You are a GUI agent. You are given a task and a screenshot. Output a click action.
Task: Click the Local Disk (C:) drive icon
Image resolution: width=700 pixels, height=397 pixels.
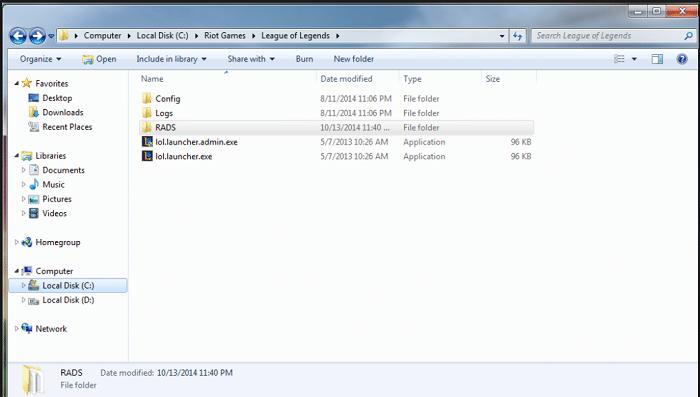(x=34, y=285)
